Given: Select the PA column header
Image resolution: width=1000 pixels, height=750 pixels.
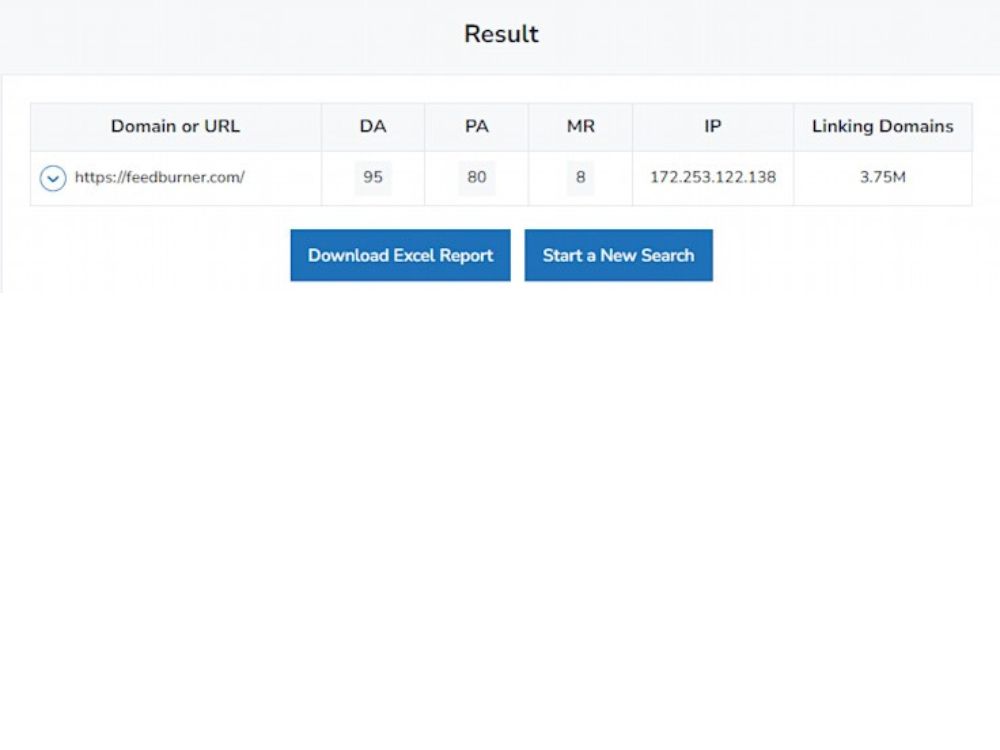Looking at the screenshot, I should click(476, 127).
